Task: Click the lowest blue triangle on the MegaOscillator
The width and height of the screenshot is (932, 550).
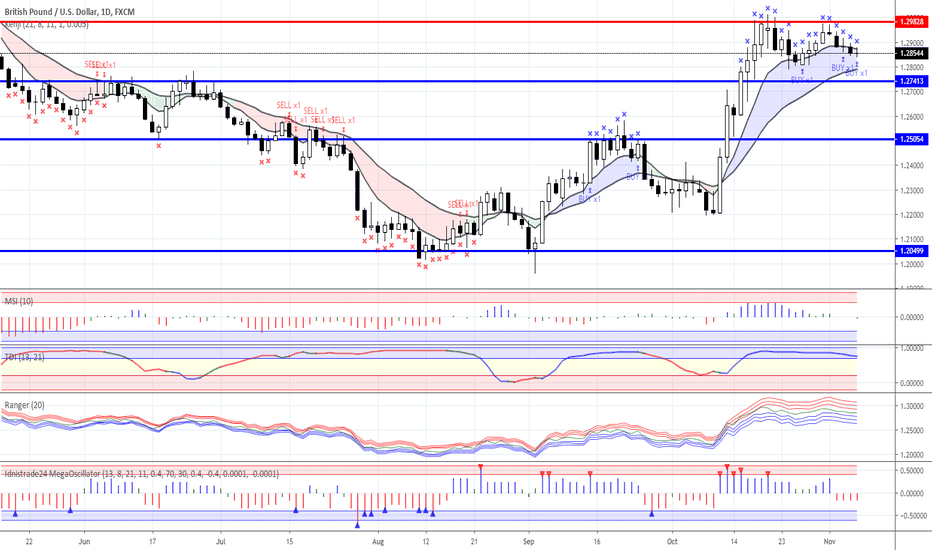Action: tap(357, 525)
